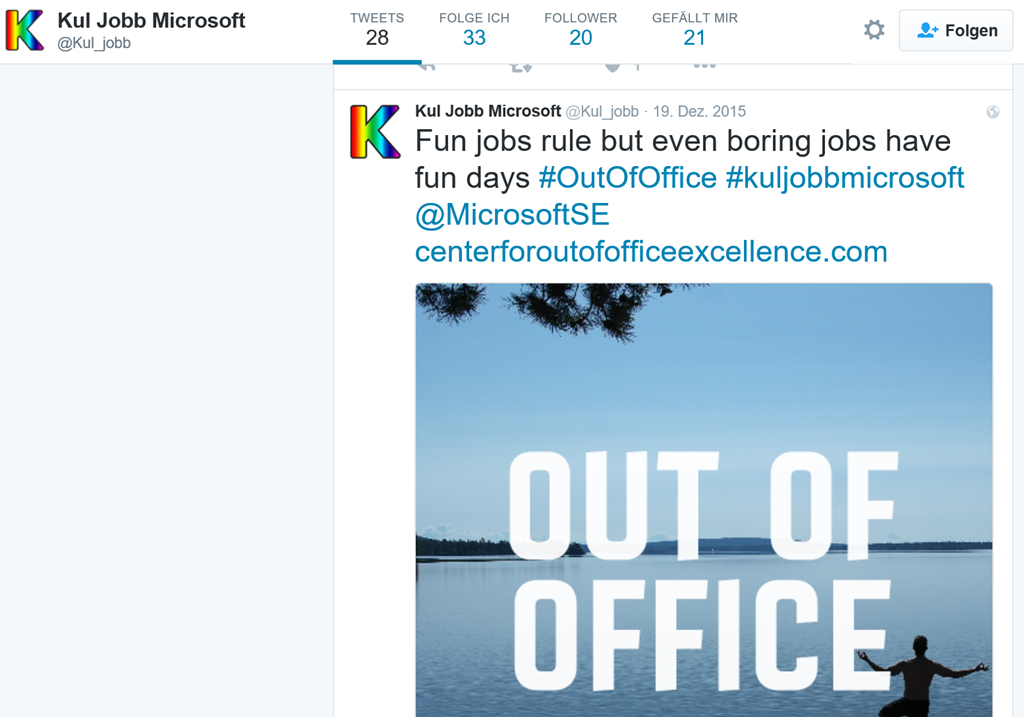Click the more options dots above tweet
This screenshot has height=717, width=1024.
coord(704,66)
